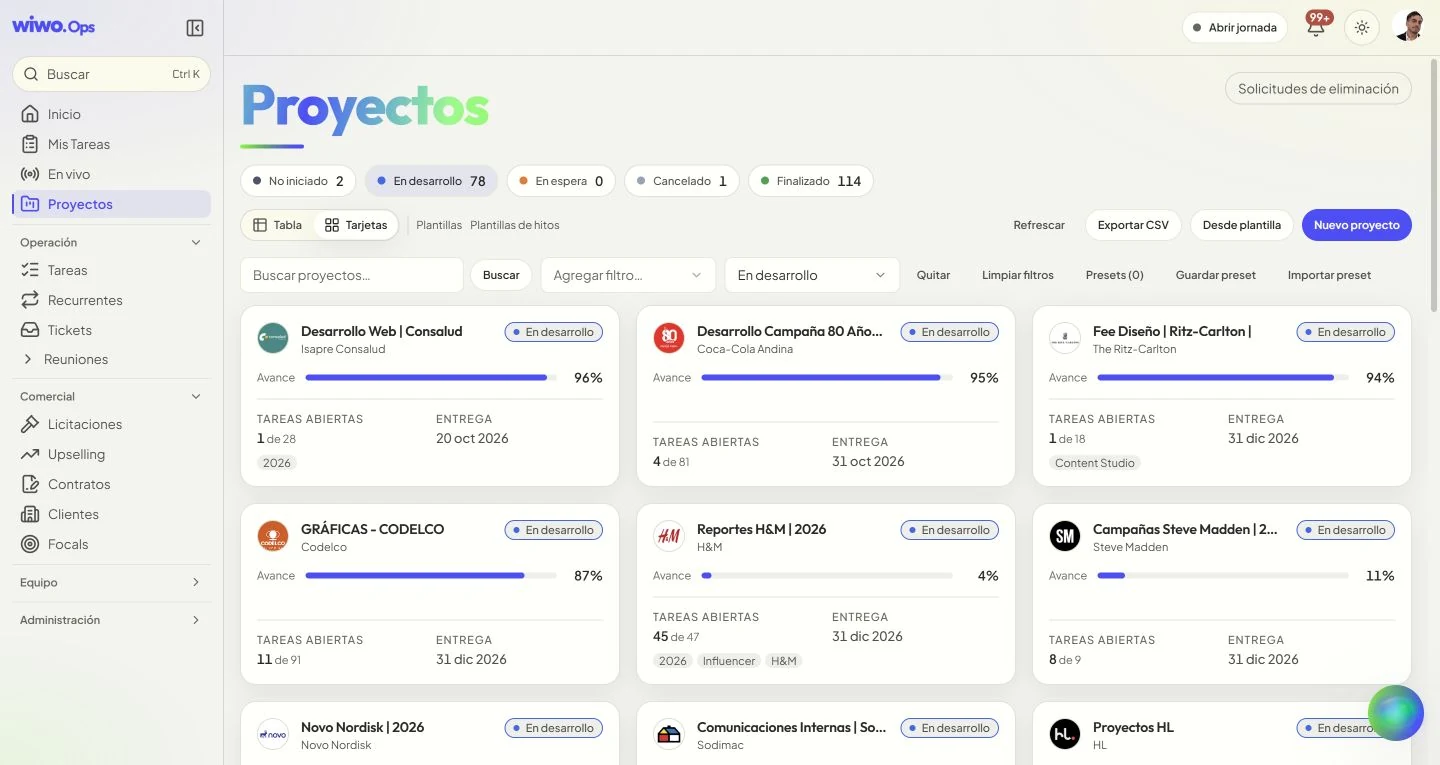This screenshot has width=1440, height=765.
Task: Filter by Finalizado status
Action: [811, 181]
